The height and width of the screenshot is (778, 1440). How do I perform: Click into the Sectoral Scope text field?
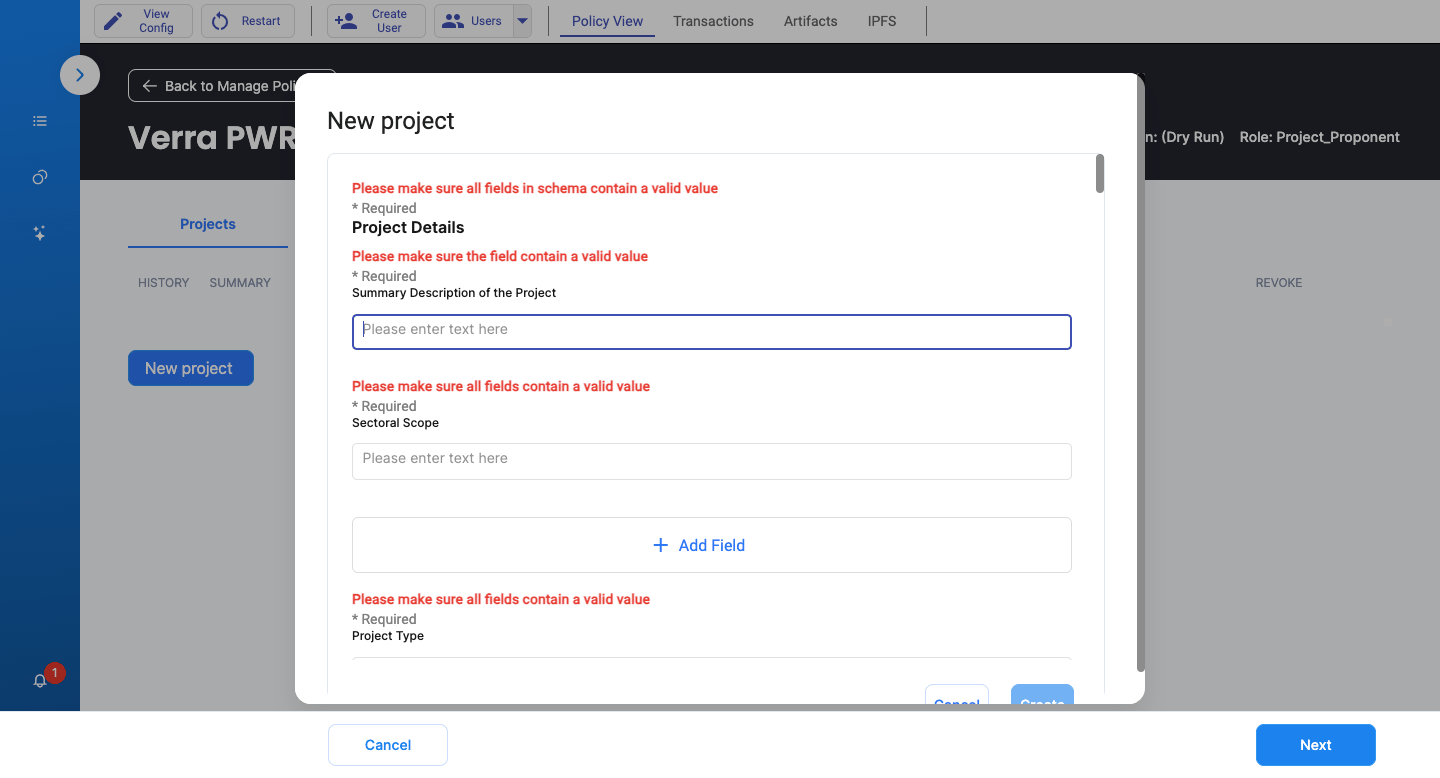point(712,461)
